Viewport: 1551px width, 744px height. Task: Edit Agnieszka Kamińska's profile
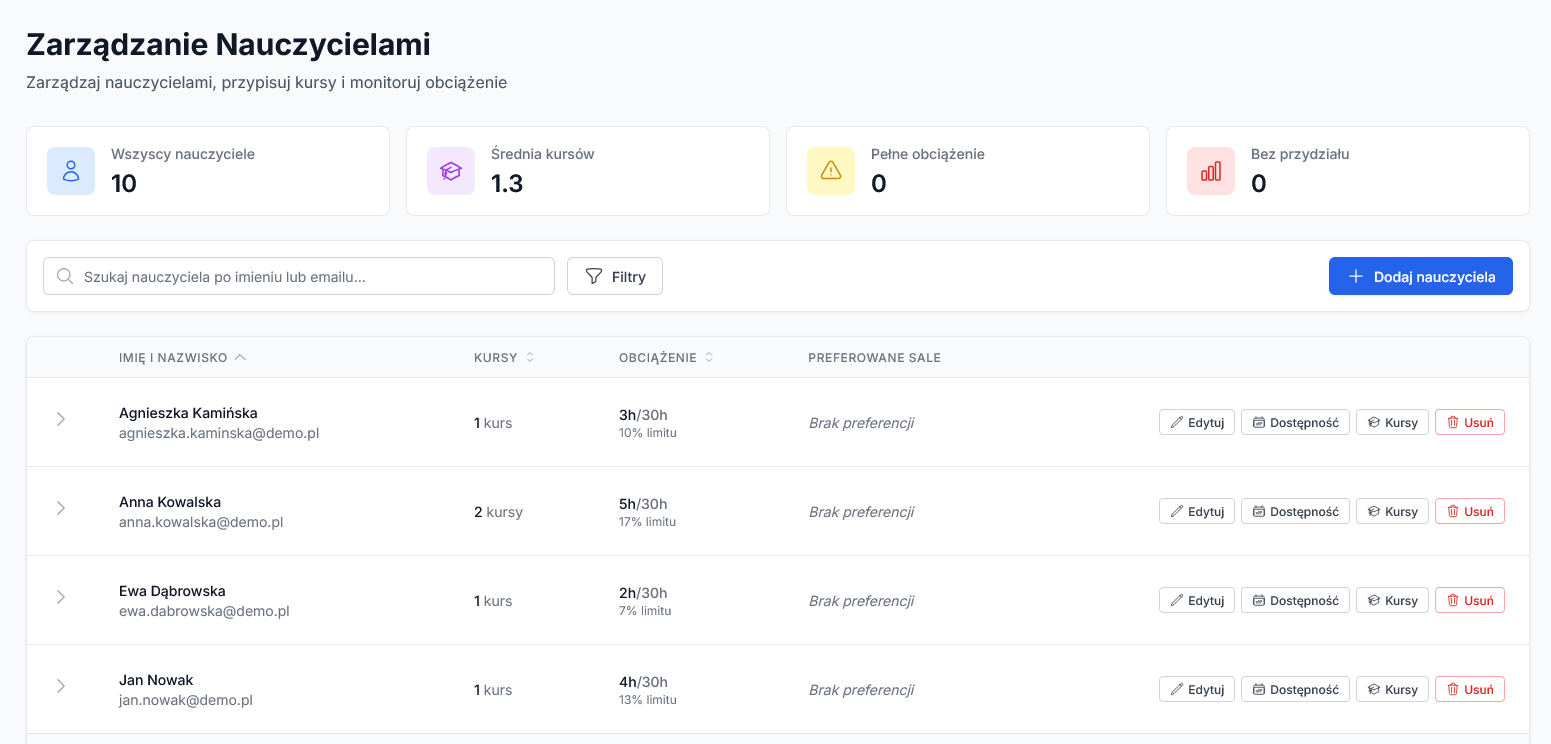click(x=1197, y=422)
